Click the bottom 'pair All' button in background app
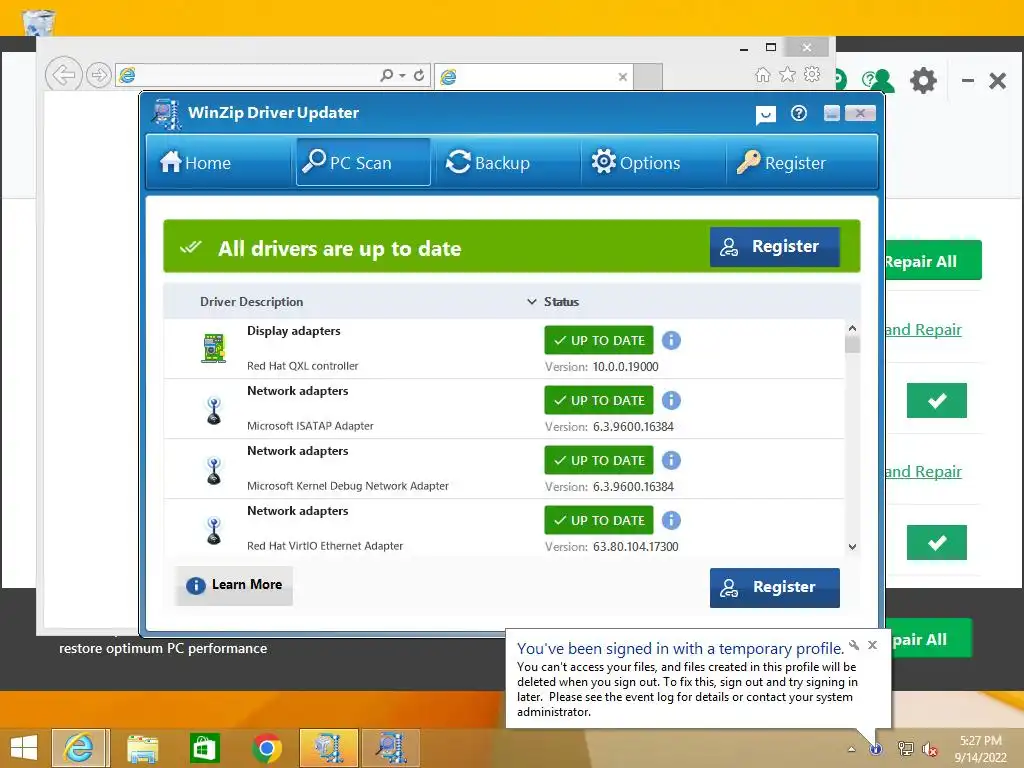Viewport: 1024px width, 768px height. 931,639
